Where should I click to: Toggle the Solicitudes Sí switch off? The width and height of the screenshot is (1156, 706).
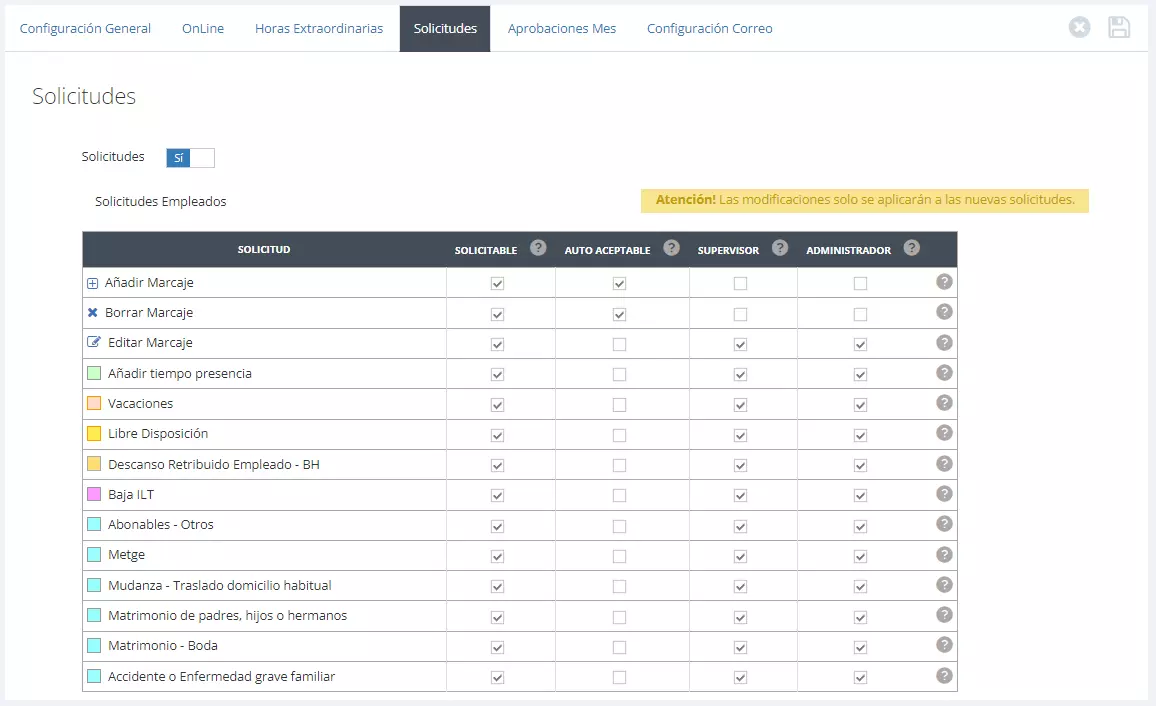[x=190, y=158]
